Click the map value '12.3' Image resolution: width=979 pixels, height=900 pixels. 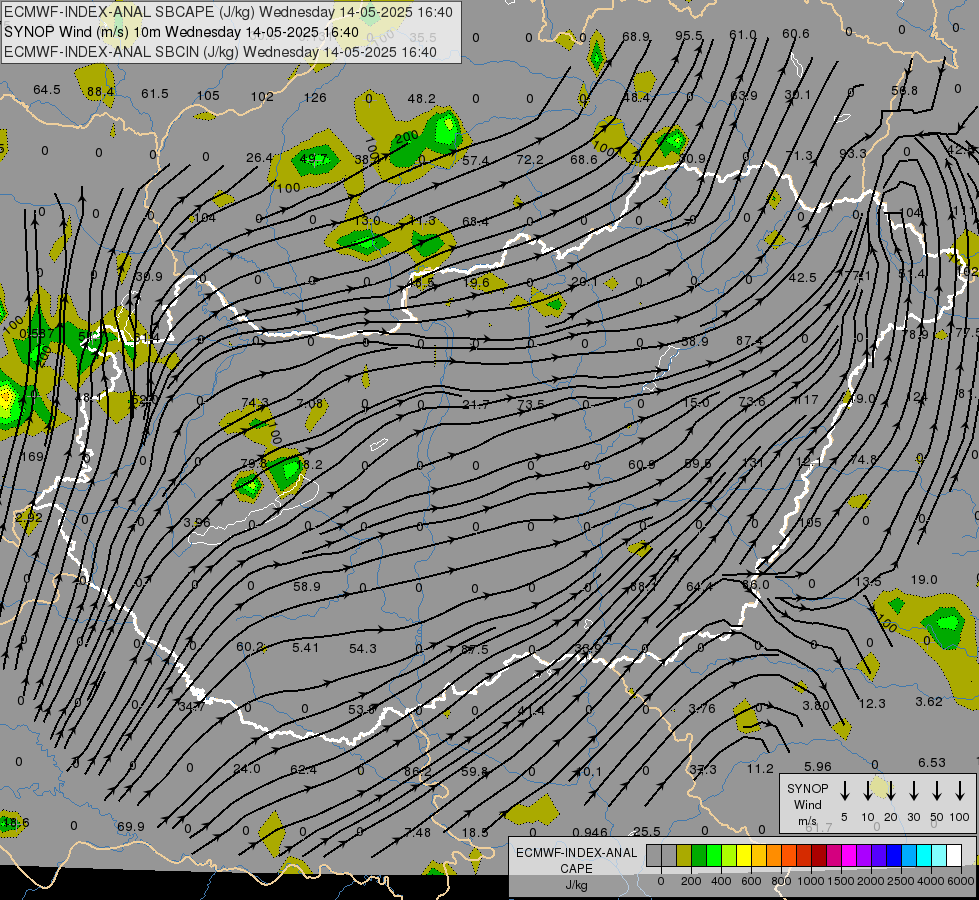point(872,704)
